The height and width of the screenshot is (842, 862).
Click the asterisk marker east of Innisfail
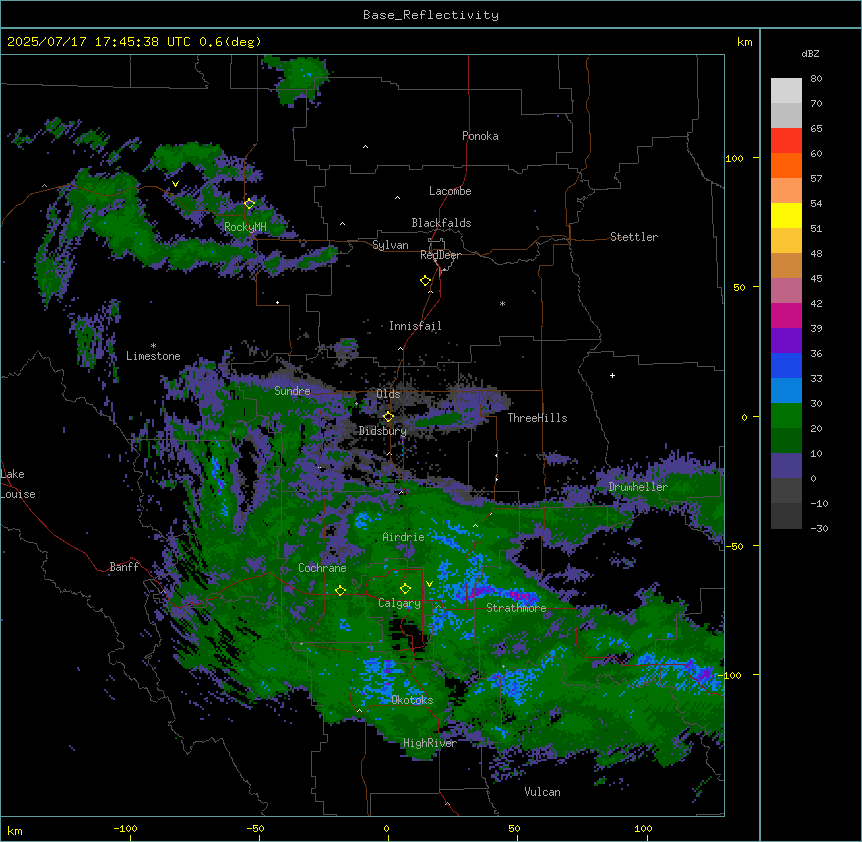pos(502,303)
